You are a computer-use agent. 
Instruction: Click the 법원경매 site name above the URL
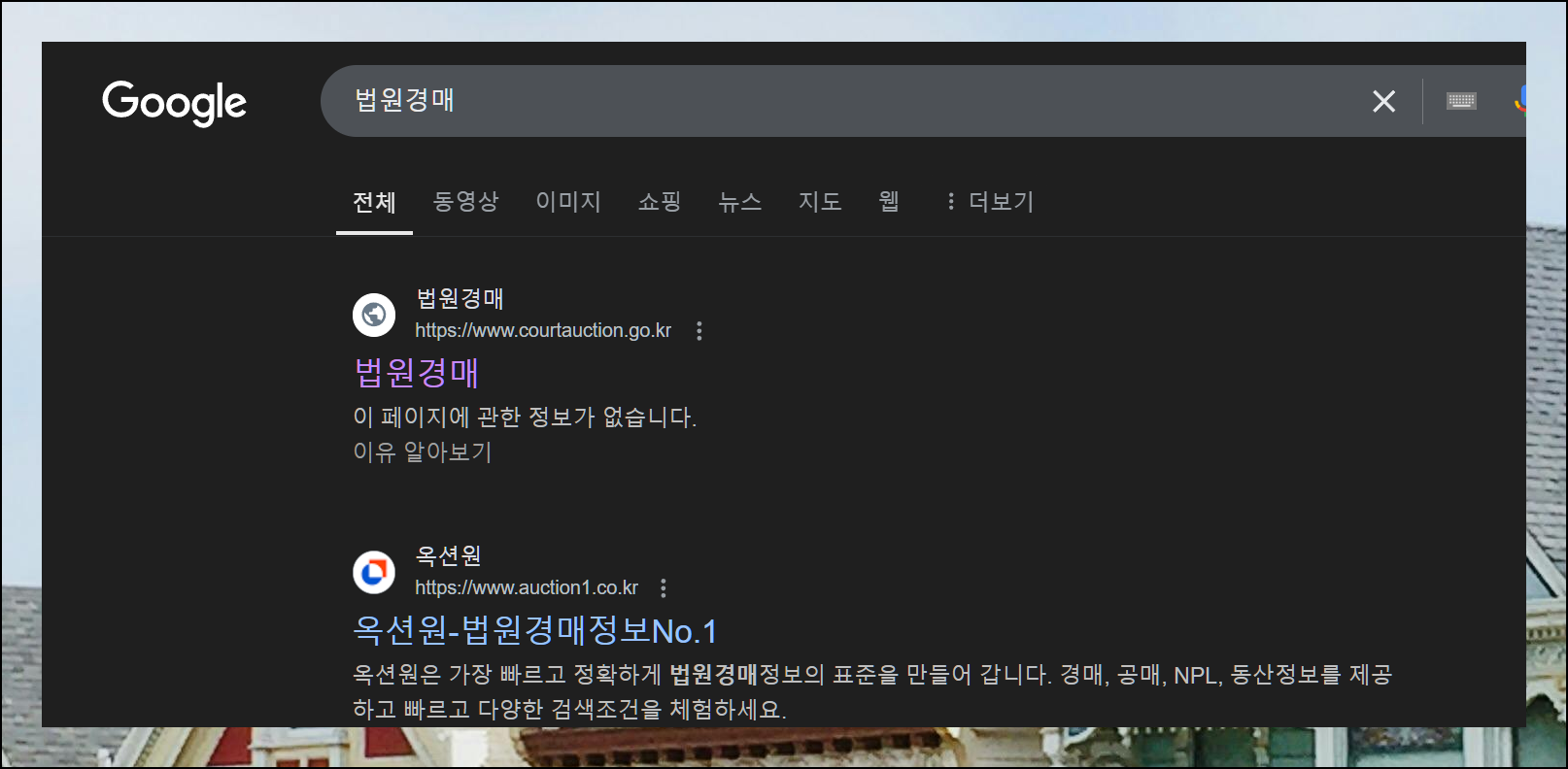(460, 298)
